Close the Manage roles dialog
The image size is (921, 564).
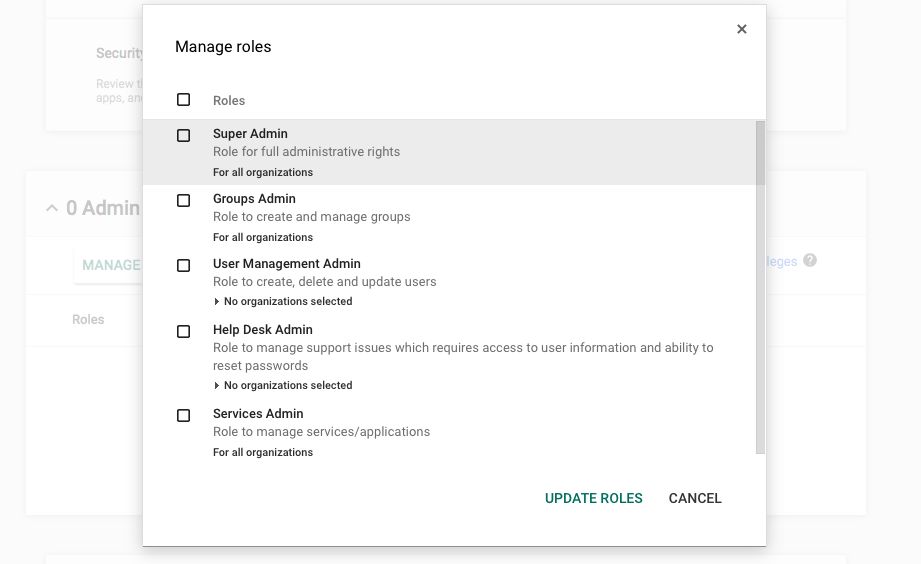pos(741,29)
